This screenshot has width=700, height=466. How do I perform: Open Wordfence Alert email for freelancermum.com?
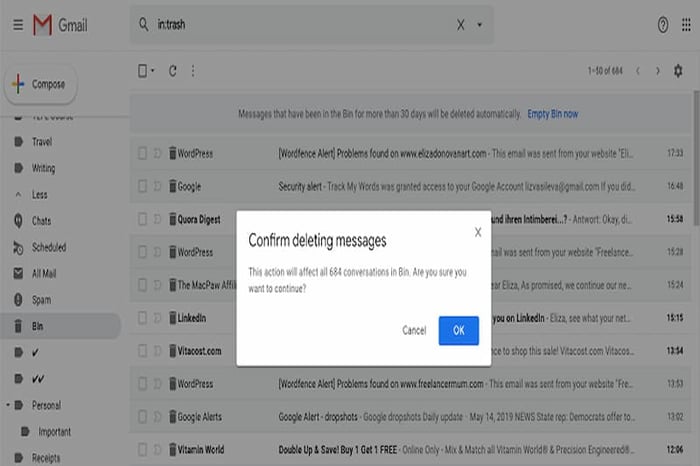tap(411, 383)
